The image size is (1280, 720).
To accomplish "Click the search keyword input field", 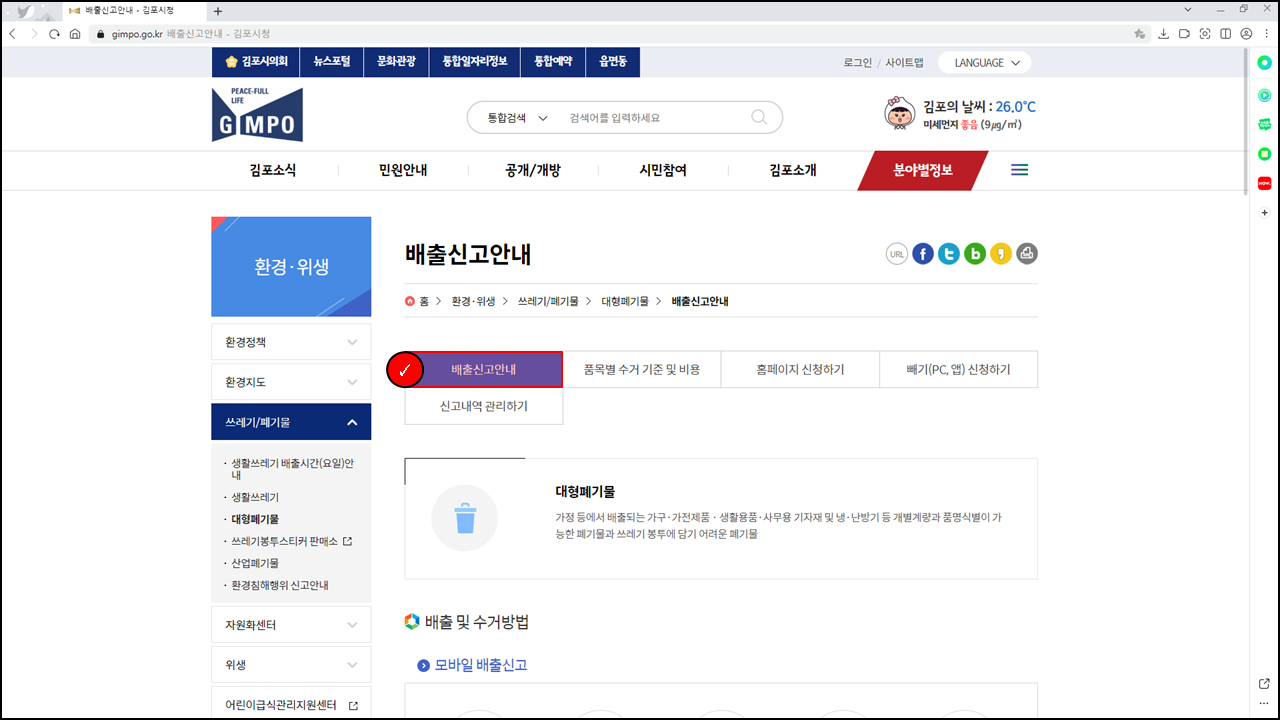I will click(655, 118).
